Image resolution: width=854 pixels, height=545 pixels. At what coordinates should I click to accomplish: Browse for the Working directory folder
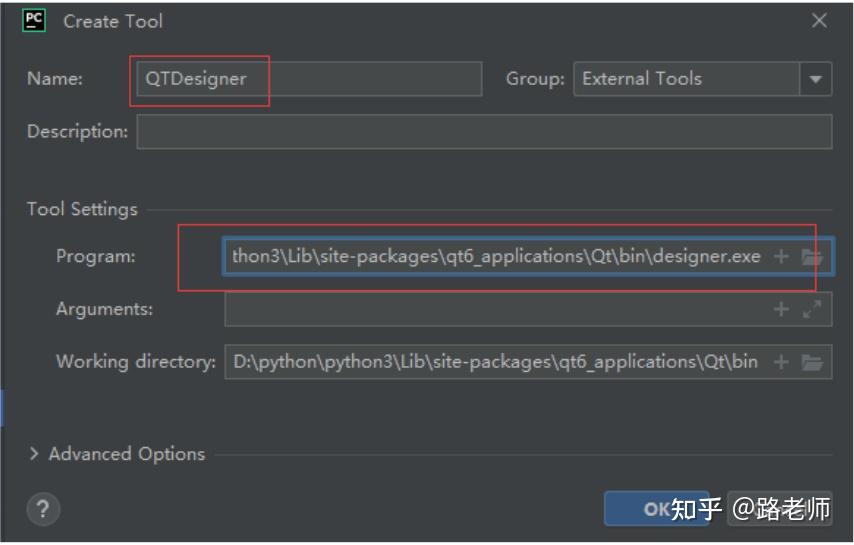[x=811, y=362]
